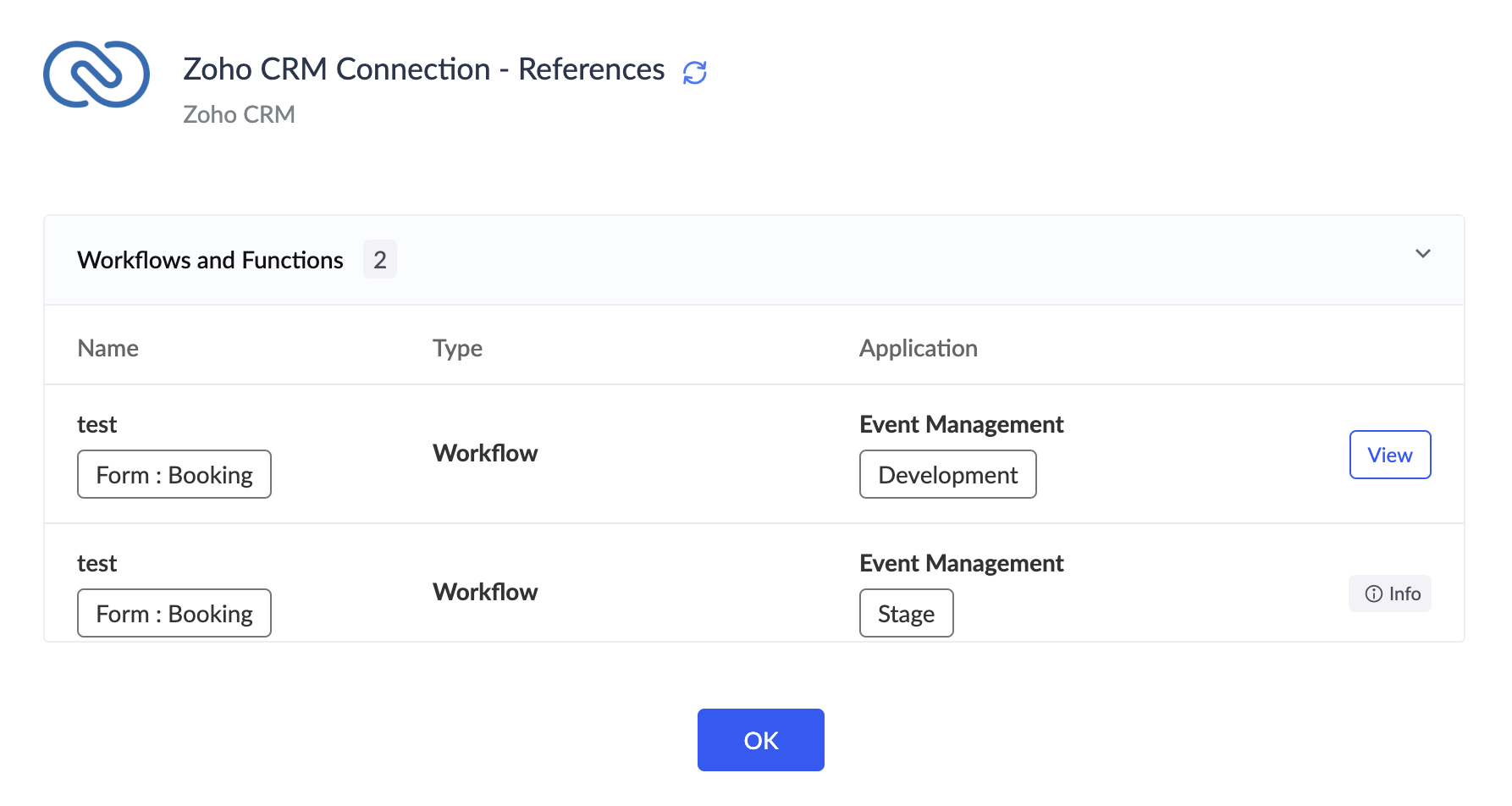This screenshot has width=1512, height=806.
Task: Click the Zoho CRM Connection - References title
Action: (423, 69)
